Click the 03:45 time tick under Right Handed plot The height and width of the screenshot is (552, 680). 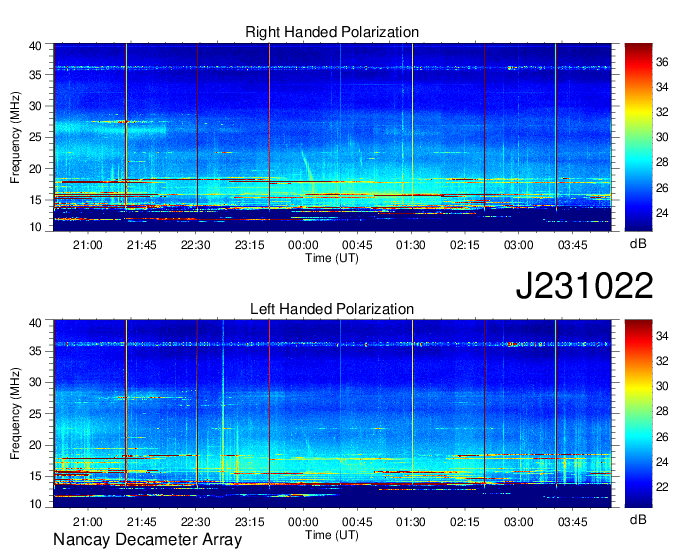coord(572,245)
